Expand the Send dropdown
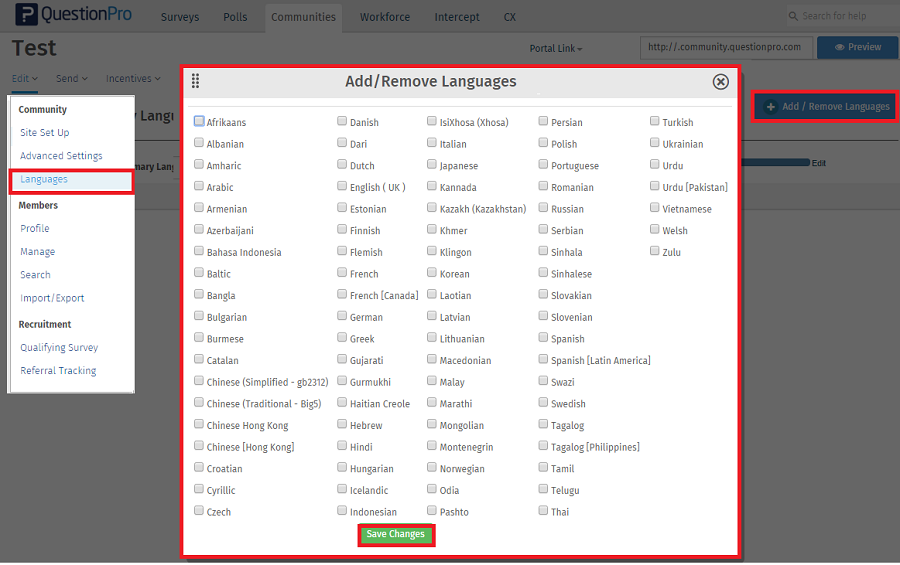Image resolution: width=900 pixels, height=565 pixels. point(72,79)
